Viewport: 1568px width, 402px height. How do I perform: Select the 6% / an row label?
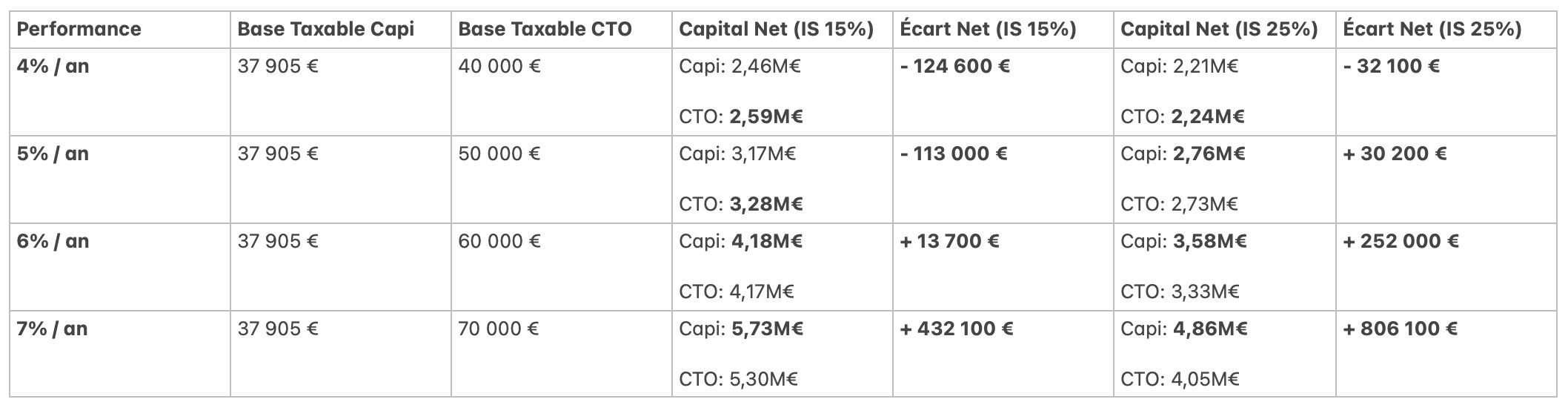click(x=53, y=242)
